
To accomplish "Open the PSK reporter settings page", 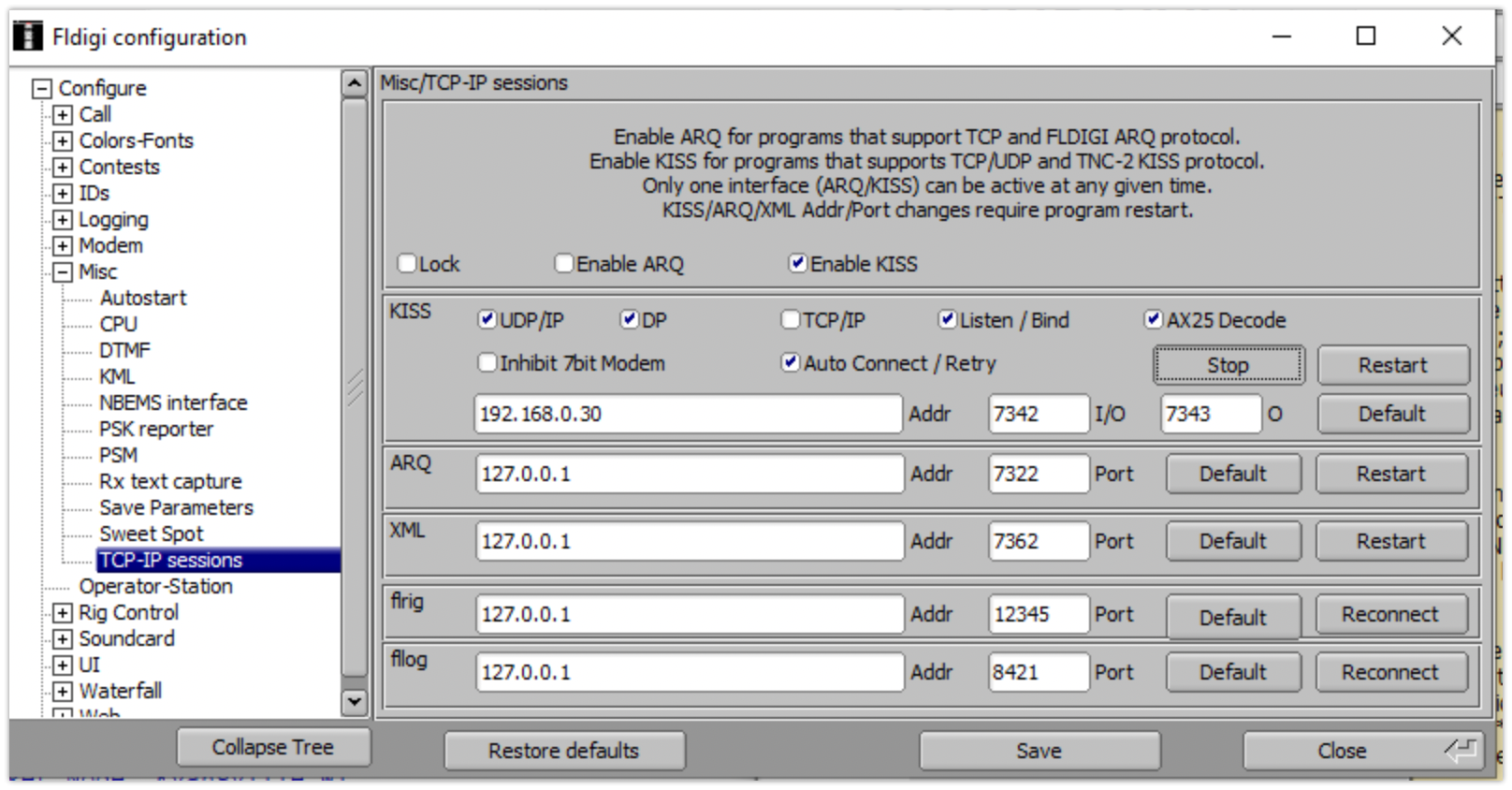I will click(x=156, y=429).
